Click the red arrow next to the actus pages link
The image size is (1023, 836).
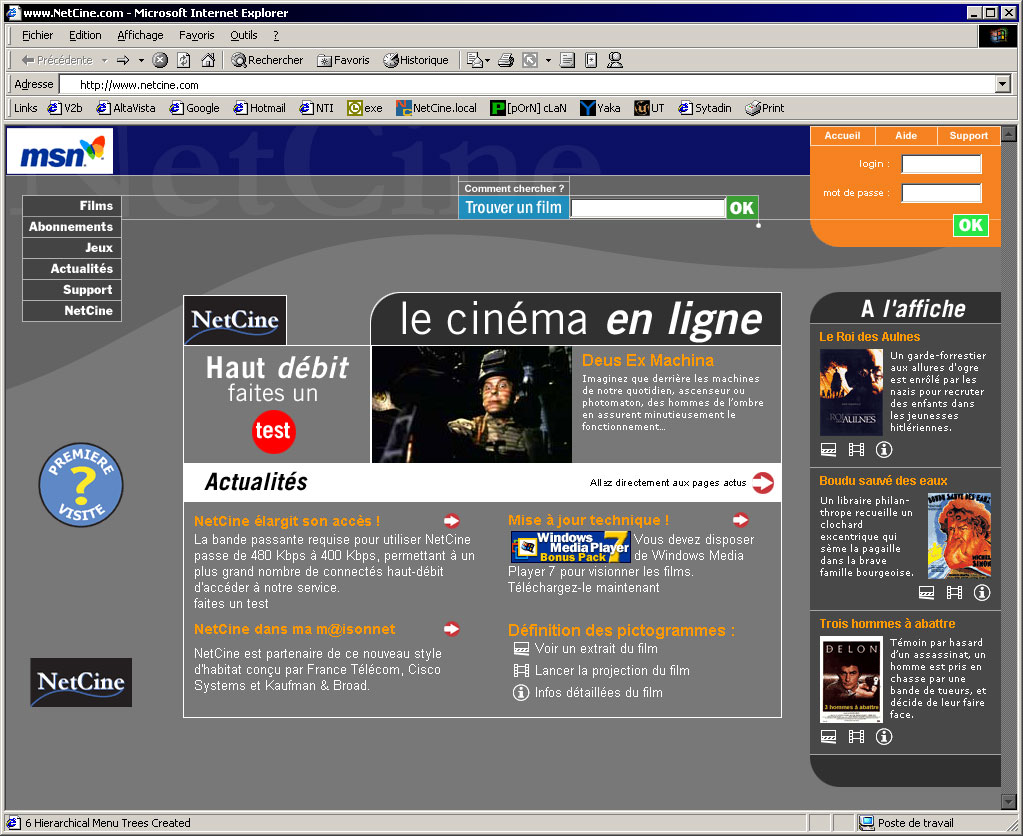coord(763,483)
